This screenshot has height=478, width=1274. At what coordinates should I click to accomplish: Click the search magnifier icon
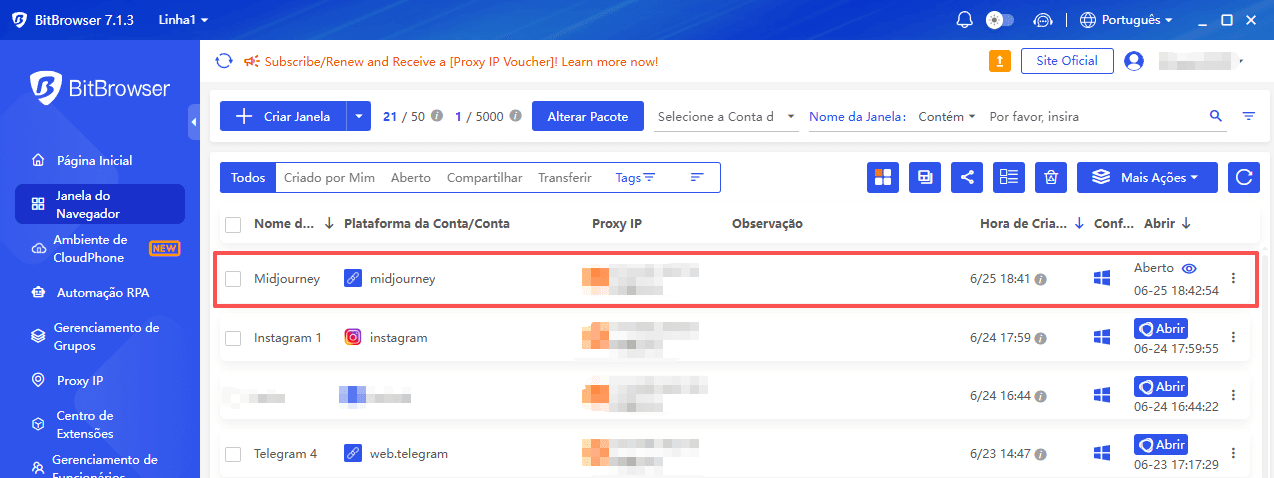tap(1216, 116)
